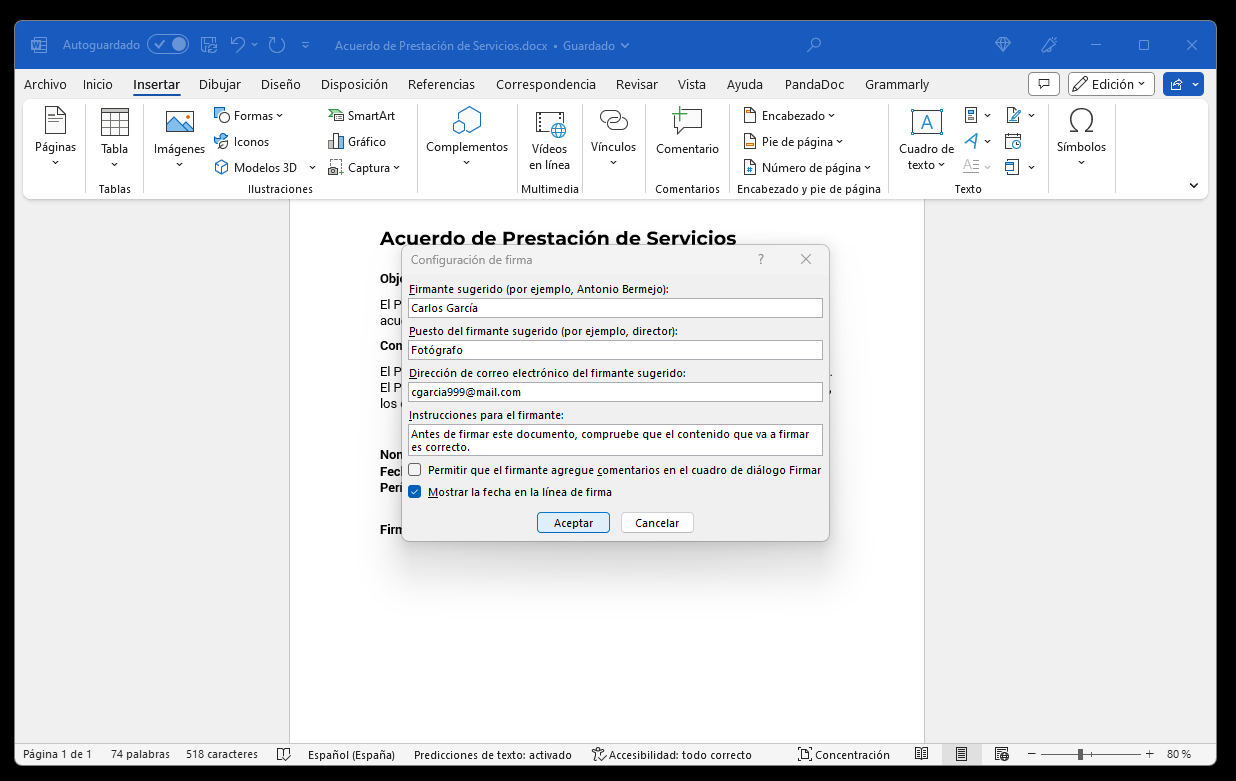Open Customize Quick Access Toolbar dropdown
Screen dimensions: 1236x781
click(305, 45)
